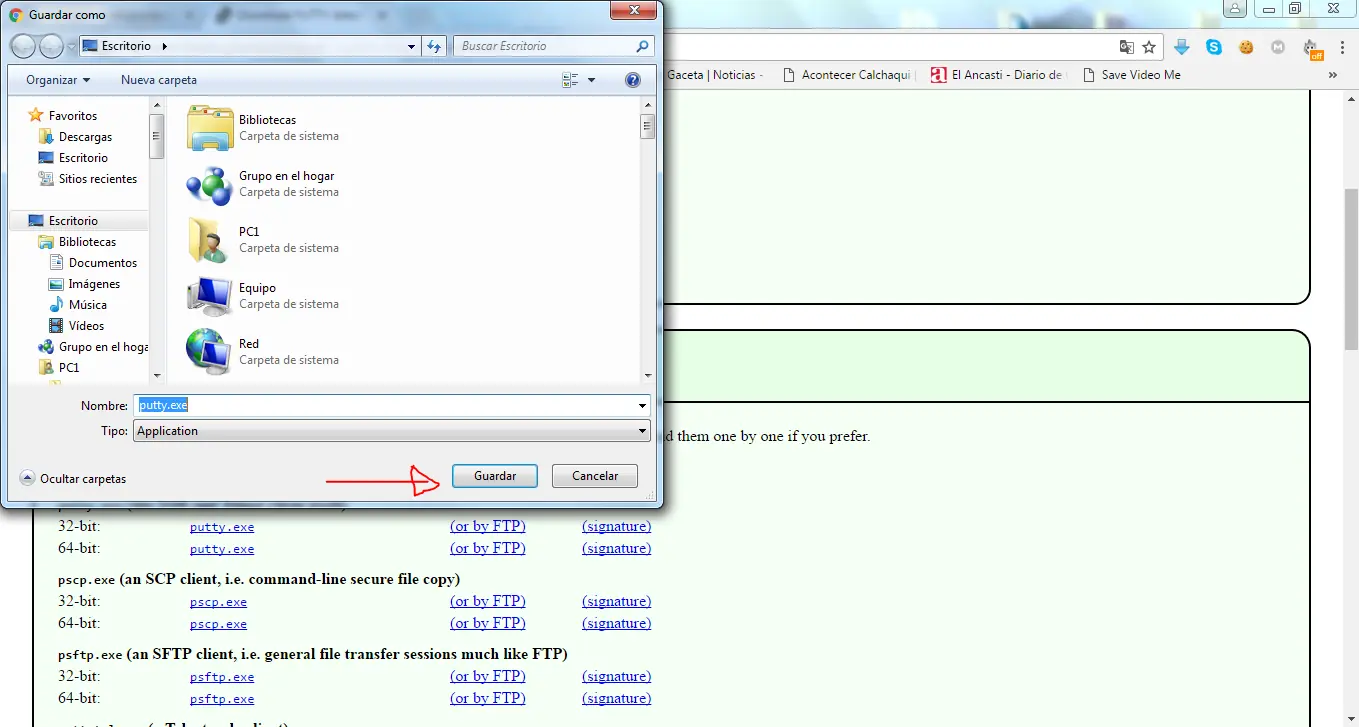Create a Nueva carpeta
Screen dimensions: 1359x727
(159, 80)
